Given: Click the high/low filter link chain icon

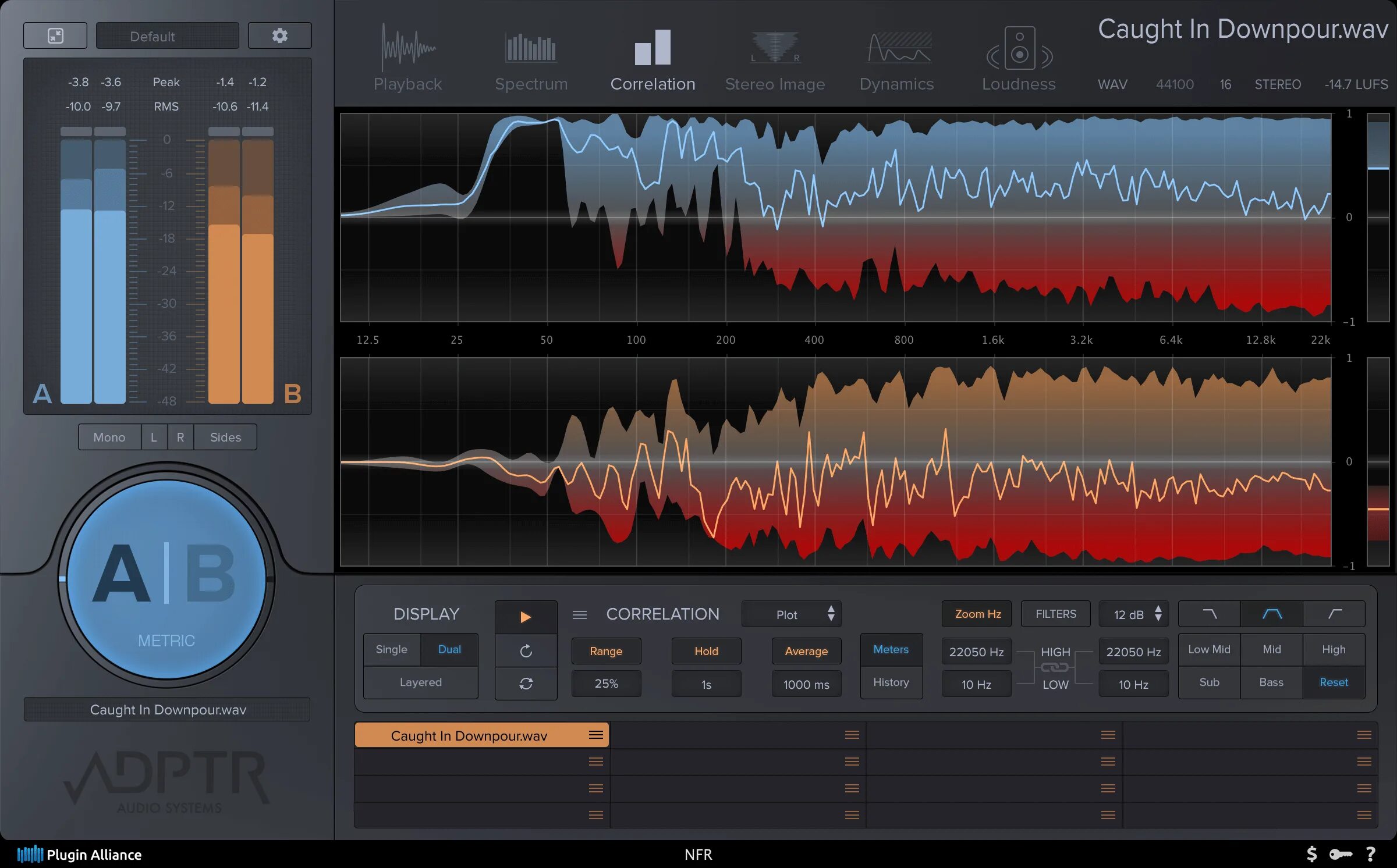Looking at the screenshot, I should [1055, 668].
